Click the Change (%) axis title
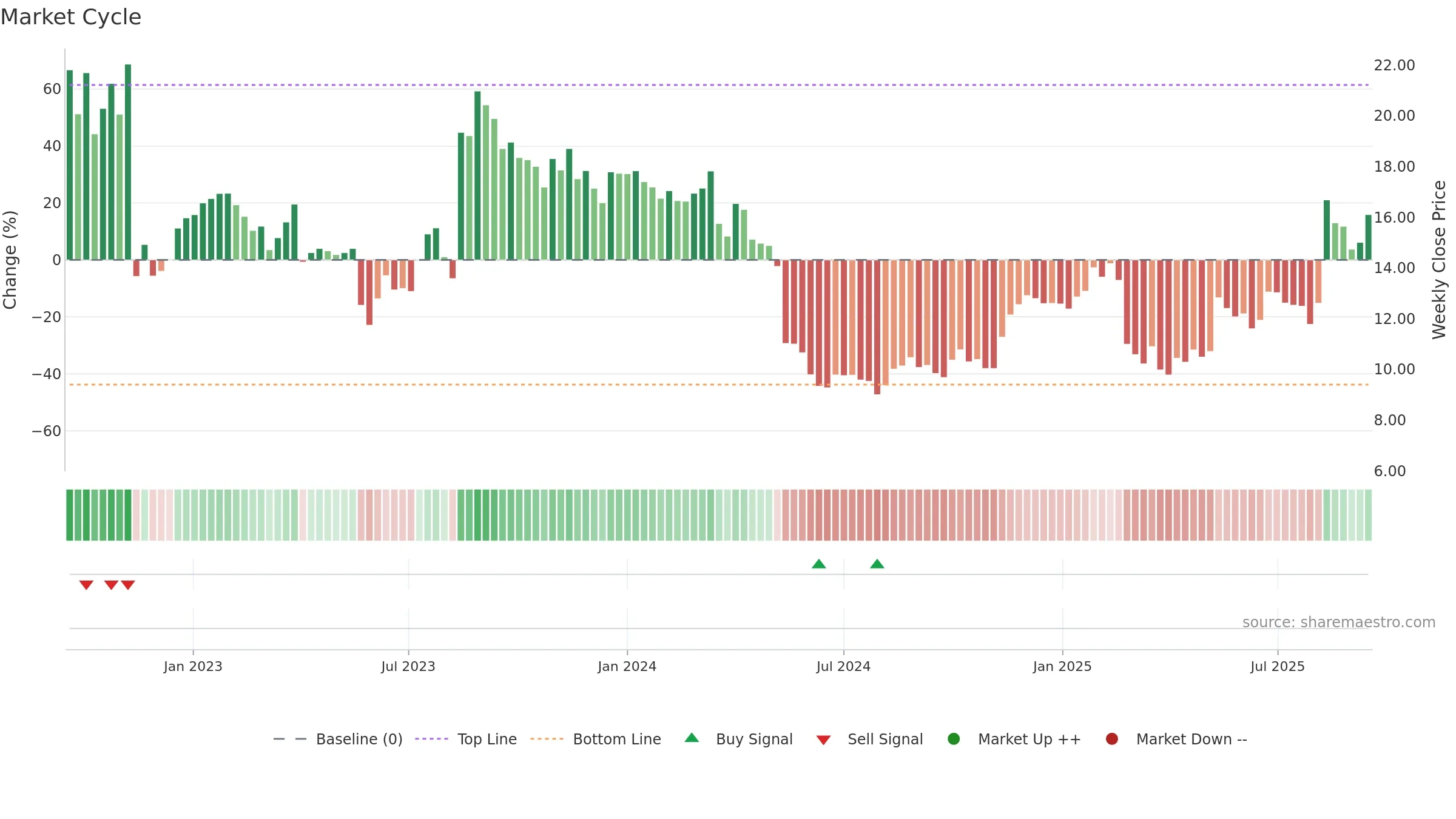This screenshot has width=1456, height=819. click(x=10, y=260)
